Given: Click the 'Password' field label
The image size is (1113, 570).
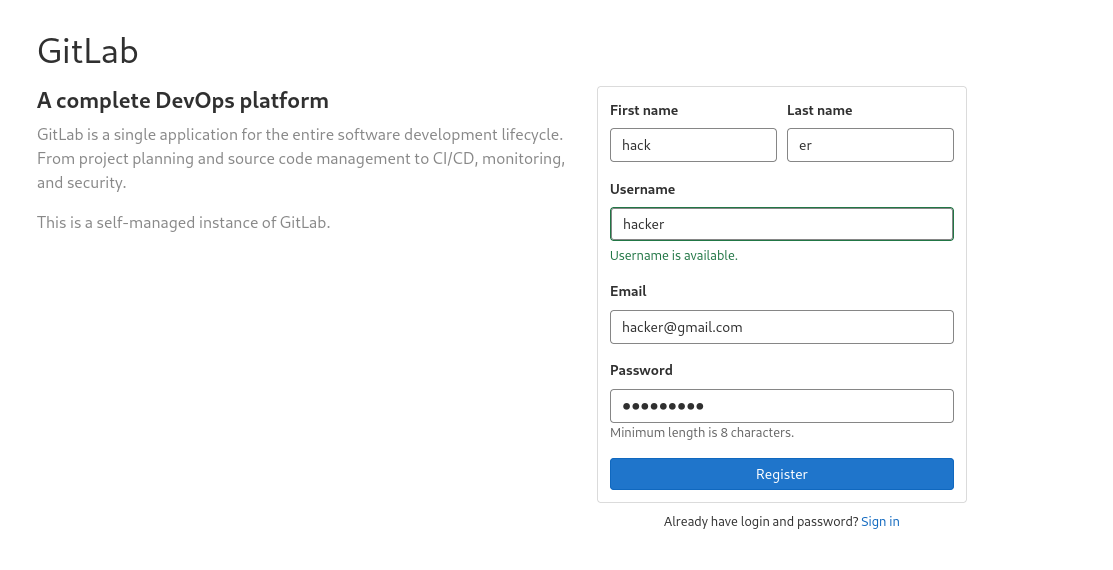Looking at the screenshot, I should [641, 371].
